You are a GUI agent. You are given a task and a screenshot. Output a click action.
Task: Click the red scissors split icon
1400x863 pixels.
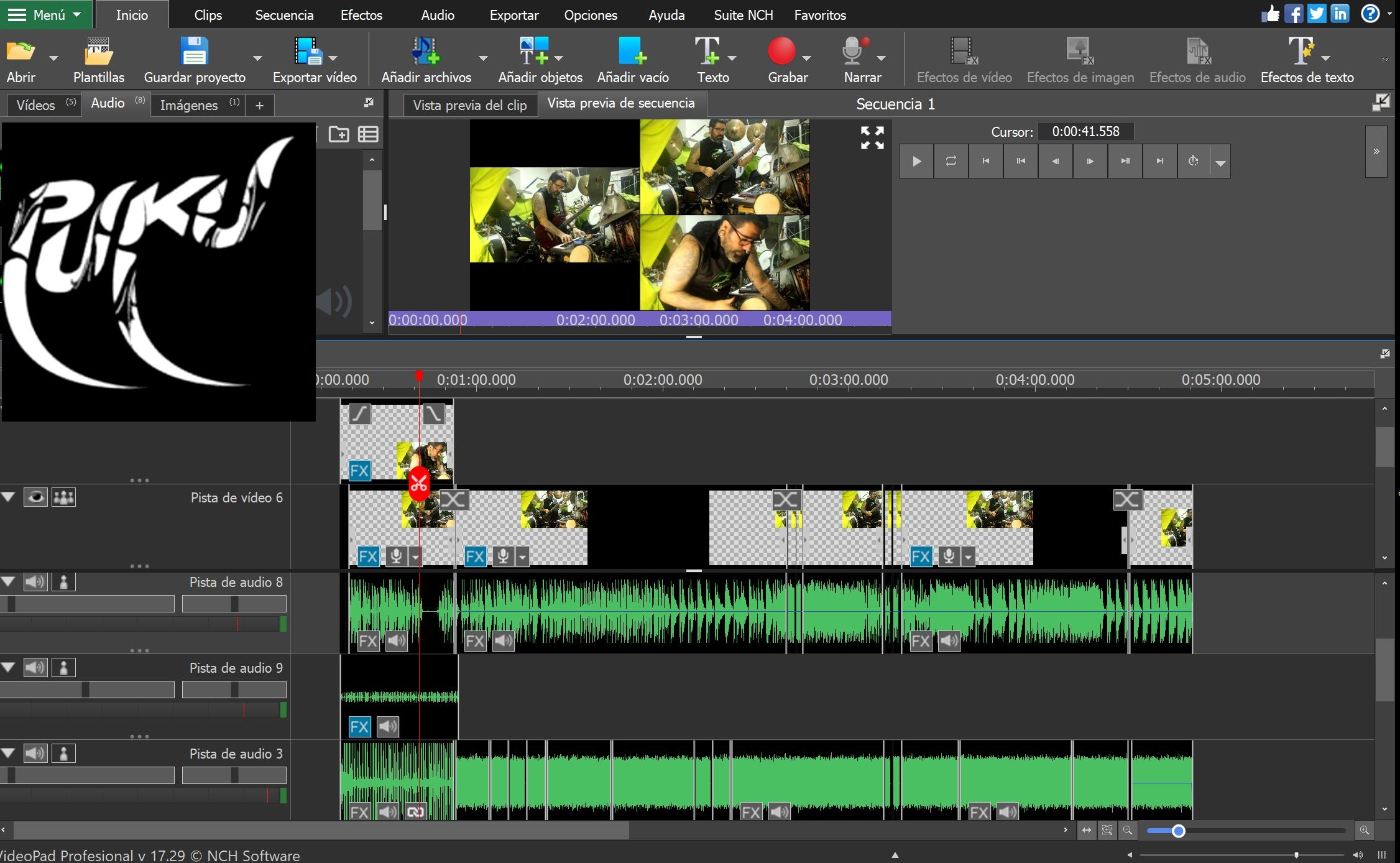pyautogui.click(x=419, y=484)
